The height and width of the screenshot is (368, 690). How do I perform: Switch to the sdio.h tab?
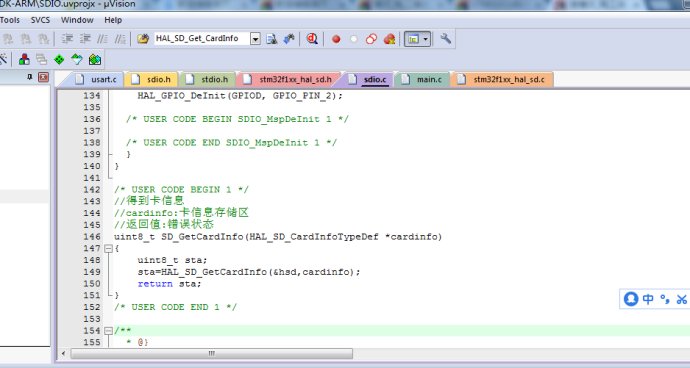151,80
